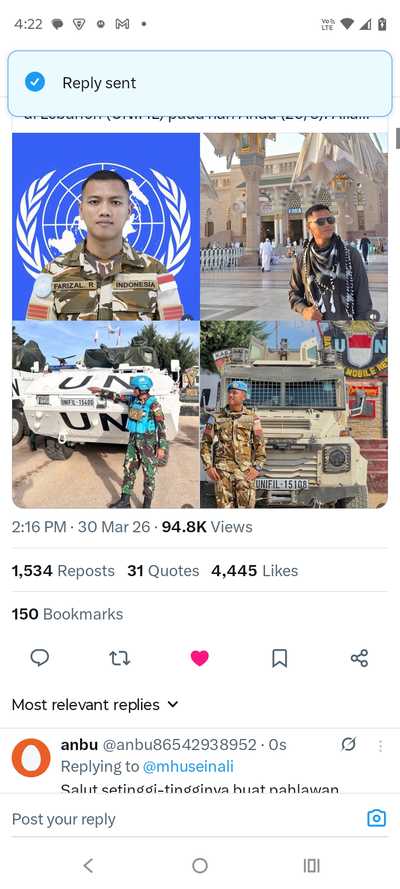Tap the @mhuseinali mention link
The height and width of the screenshot is (889, 400).
coord(188,767)
